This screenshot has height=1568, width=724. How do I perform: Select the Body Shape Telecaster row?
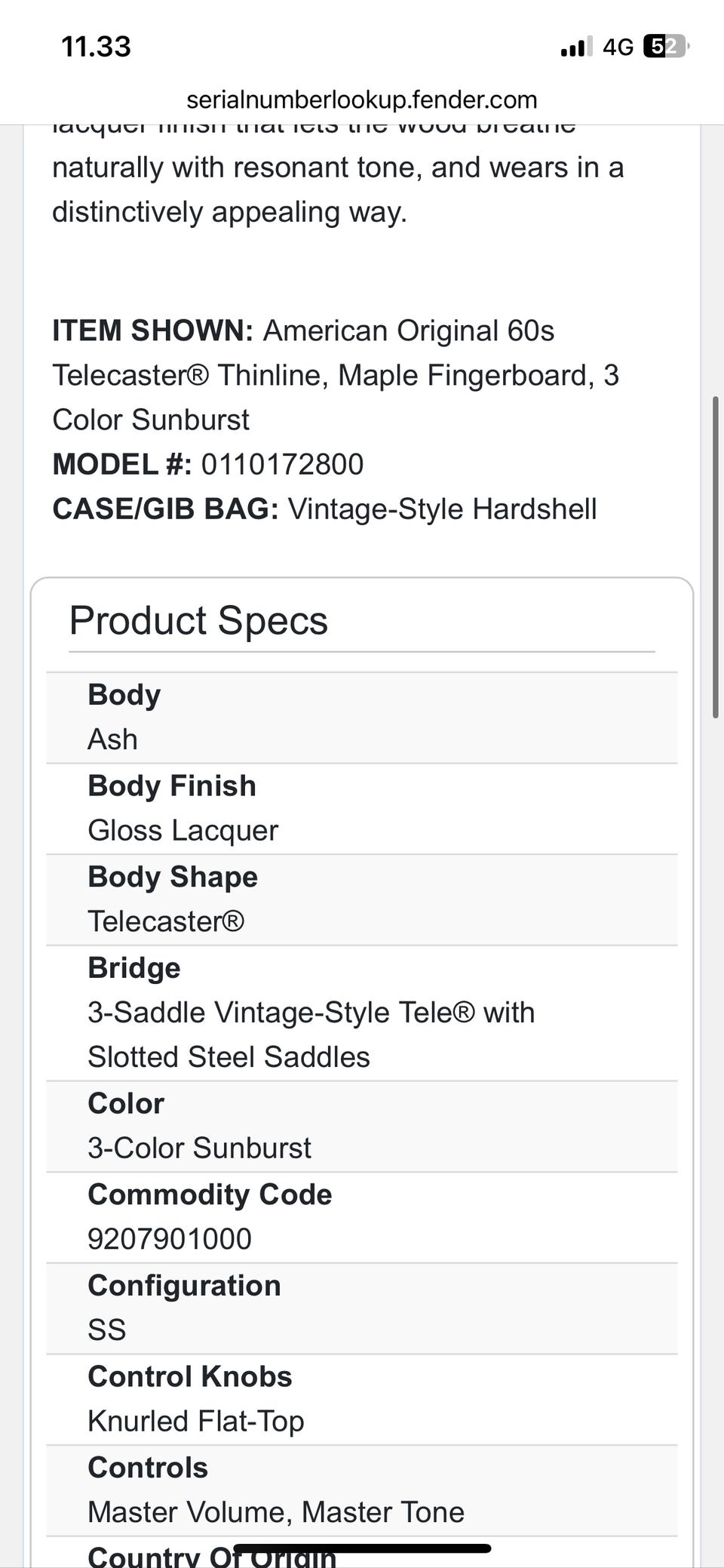point(362,899)
